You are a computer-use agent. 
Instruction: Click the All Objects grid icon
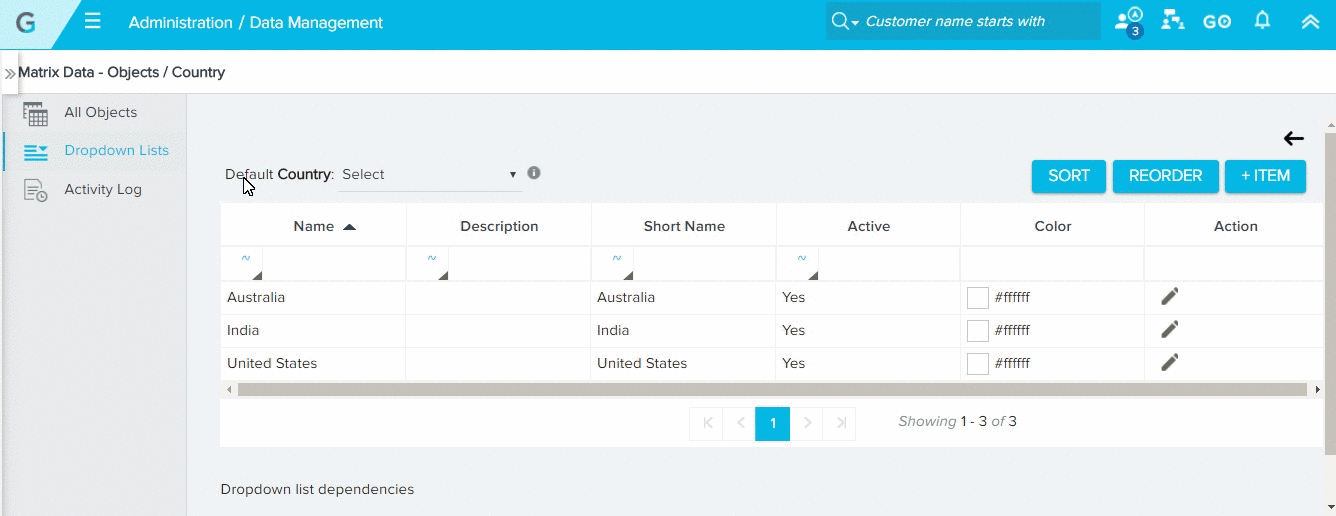36,114
